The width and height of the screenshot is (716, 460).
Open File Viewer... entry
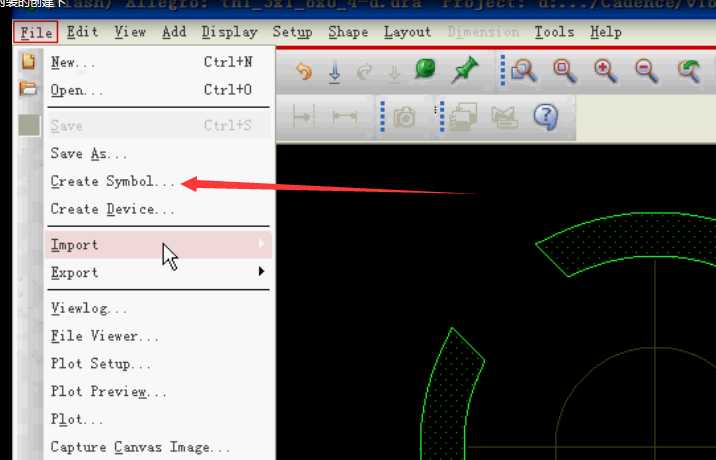[x=158, y=336]
